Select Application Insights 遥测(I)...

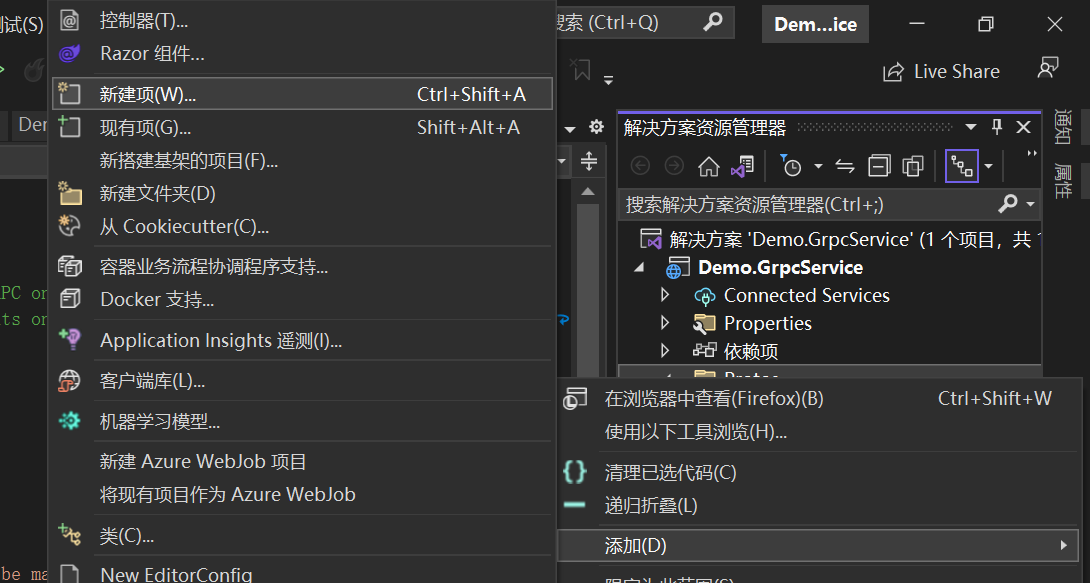pyautogui.click(x=302, y=340)
